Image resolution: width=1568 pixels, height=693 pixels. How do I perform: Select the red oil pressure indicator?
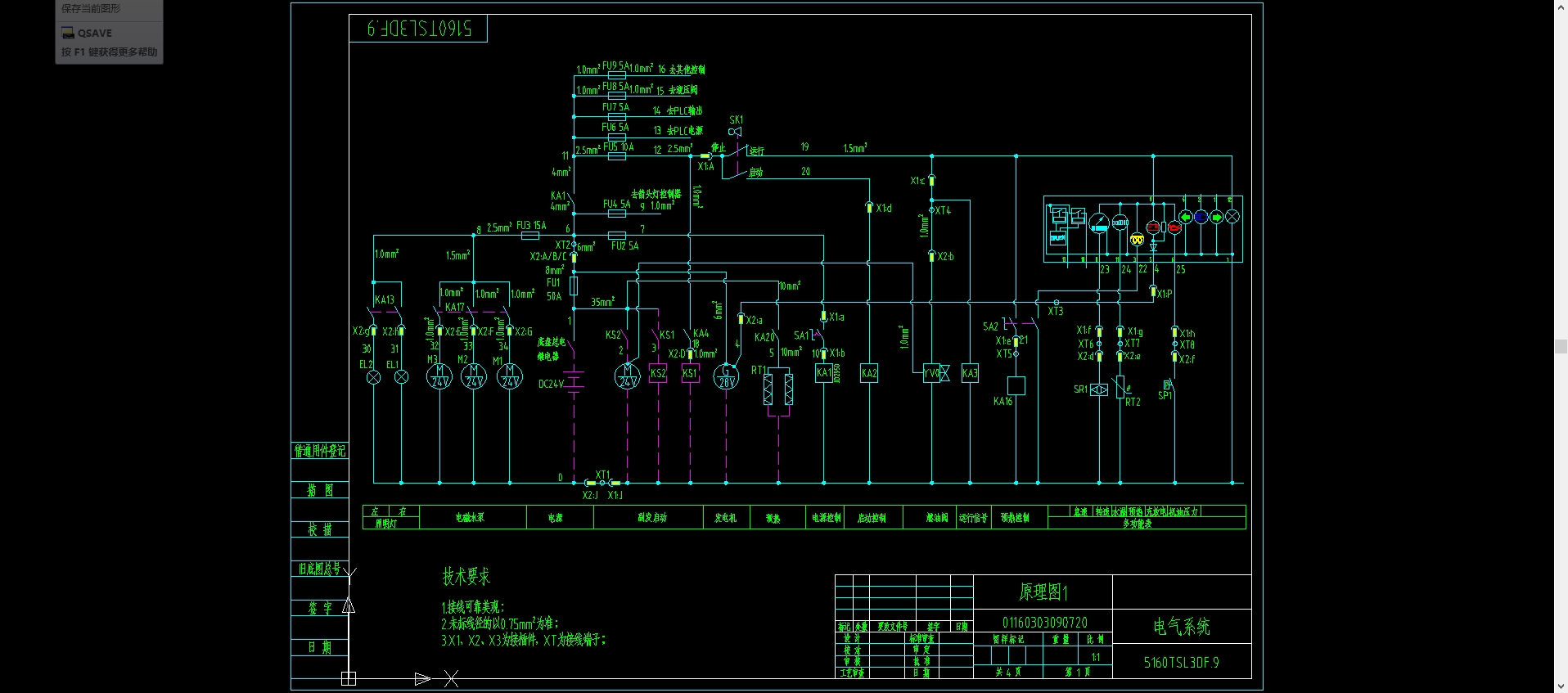(1174, 227)
